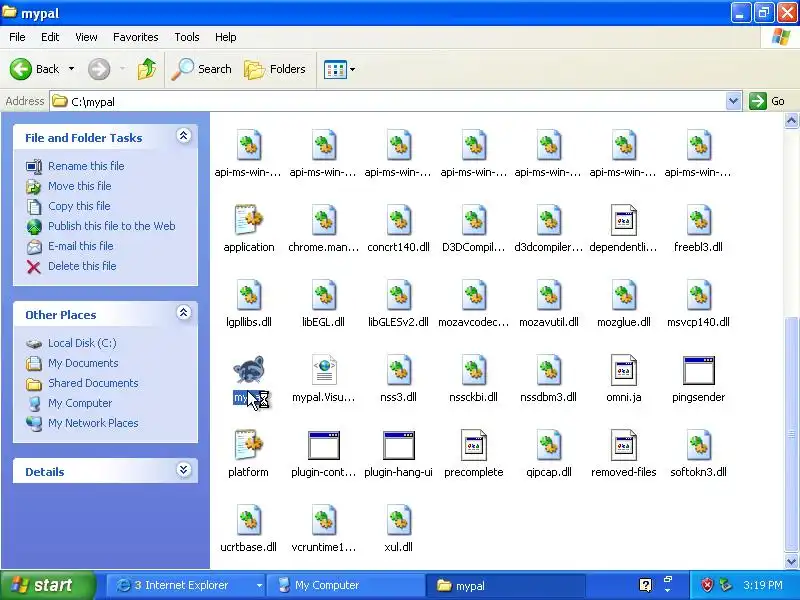This screenshot has height=600, width=800.
Task: Click the scroll up arrow
Action: (x=791, y=120)
